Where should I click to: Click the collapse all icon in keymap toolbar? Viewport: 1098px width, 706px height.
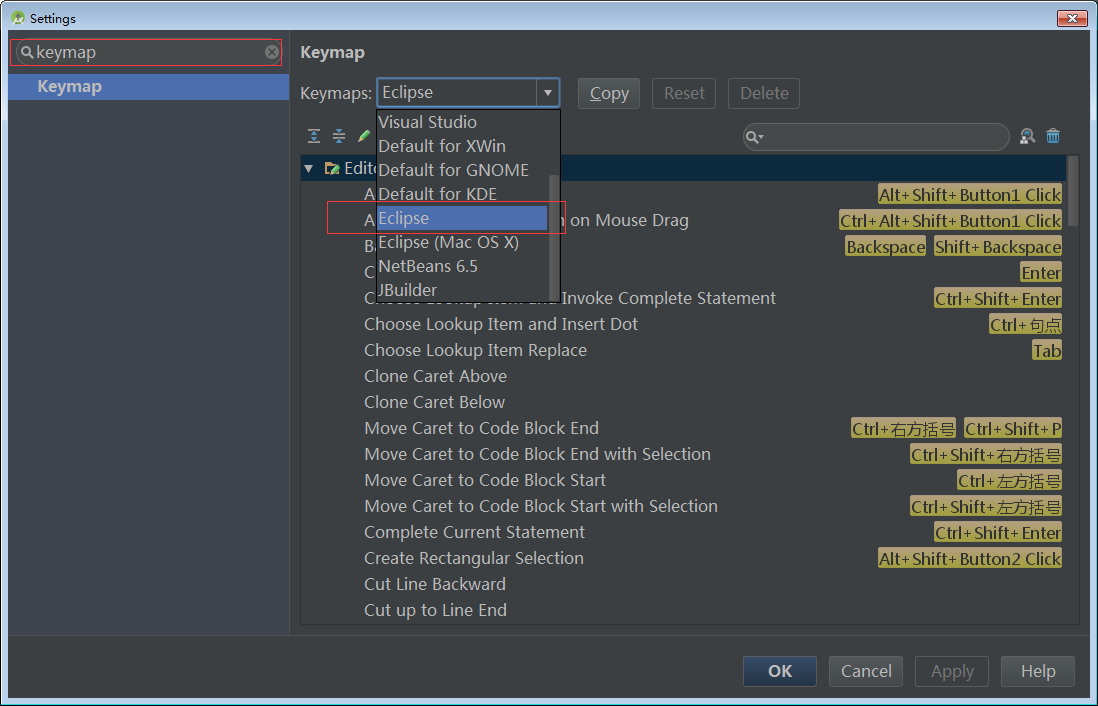point(339,136)
